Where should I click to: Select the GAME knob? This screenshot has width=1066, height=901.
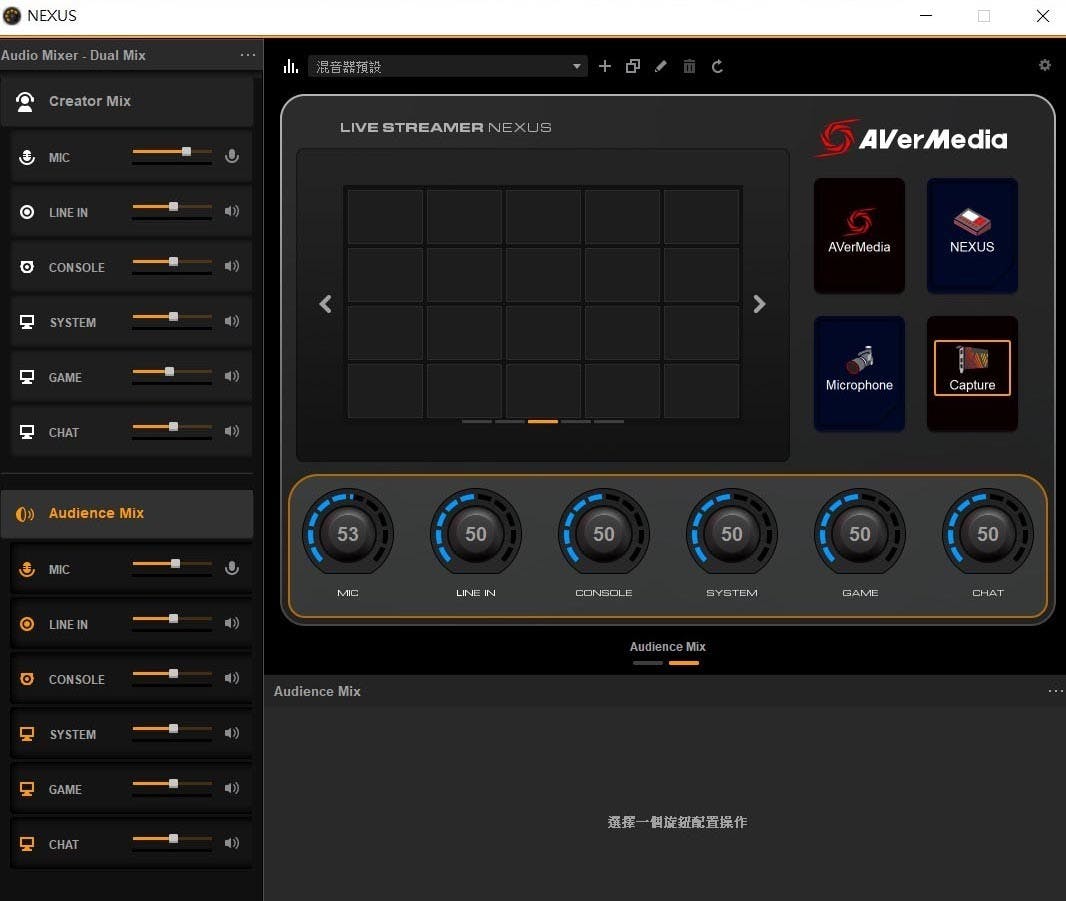859,534
